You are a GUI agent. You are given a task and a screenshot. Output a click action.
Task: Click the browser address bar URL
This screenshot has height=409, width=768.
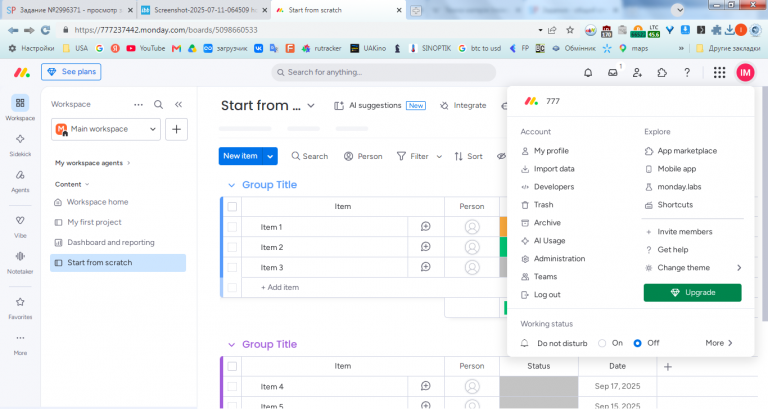pyautogui.click(x=166, y=30)
